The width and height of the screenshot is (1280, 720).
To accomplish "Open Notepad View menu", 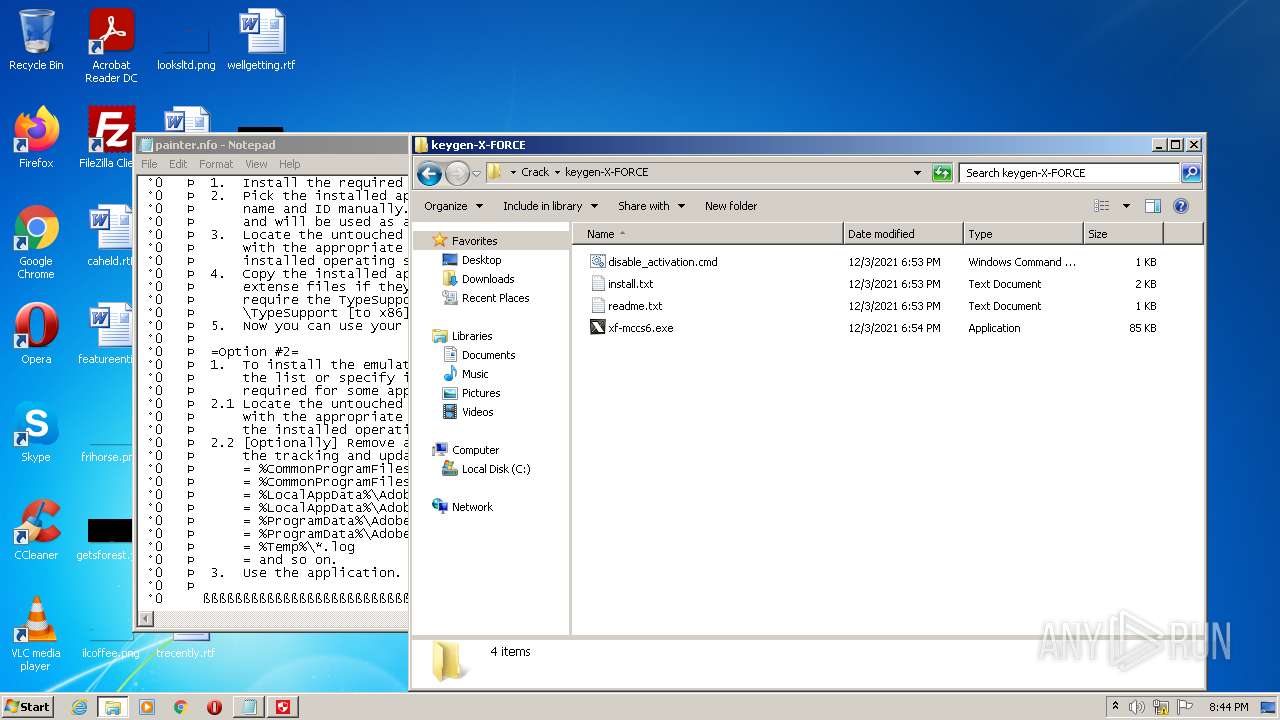I will point(256,164).
